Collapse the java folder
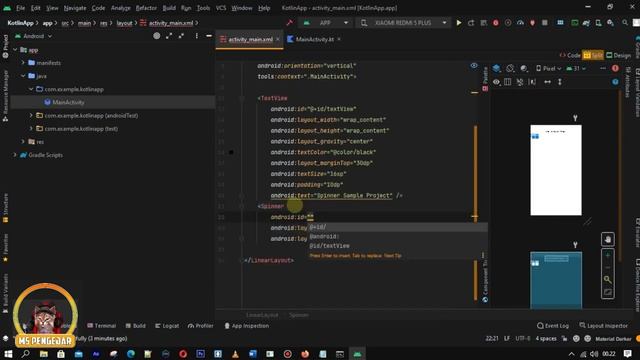The height and width of the screenshot is (360, 640). click(x=23, y=76)
